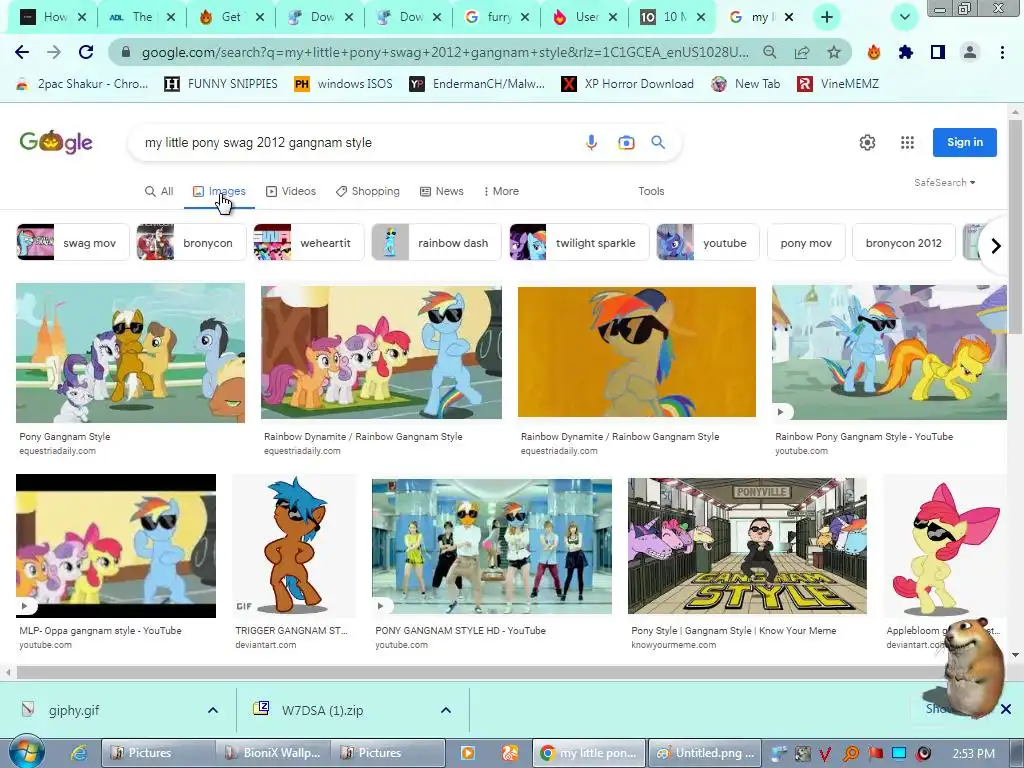
Task: Switch to the Shopping results tab
Action: pyautogui.click(x=368, y=191)
